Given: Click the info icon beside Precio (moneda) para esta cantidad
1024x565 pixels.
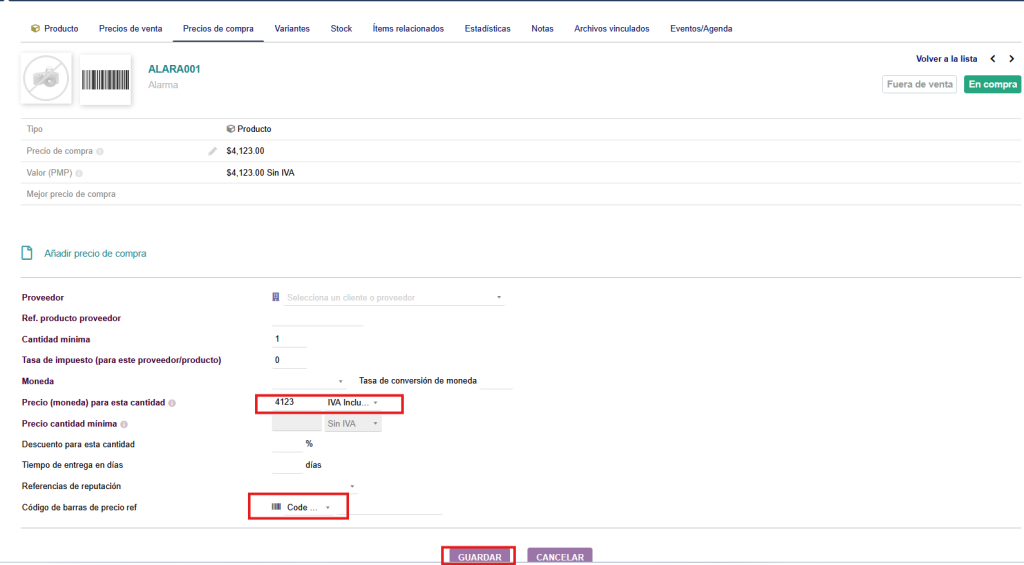Looking at the screenshot, I should (172, 403).
